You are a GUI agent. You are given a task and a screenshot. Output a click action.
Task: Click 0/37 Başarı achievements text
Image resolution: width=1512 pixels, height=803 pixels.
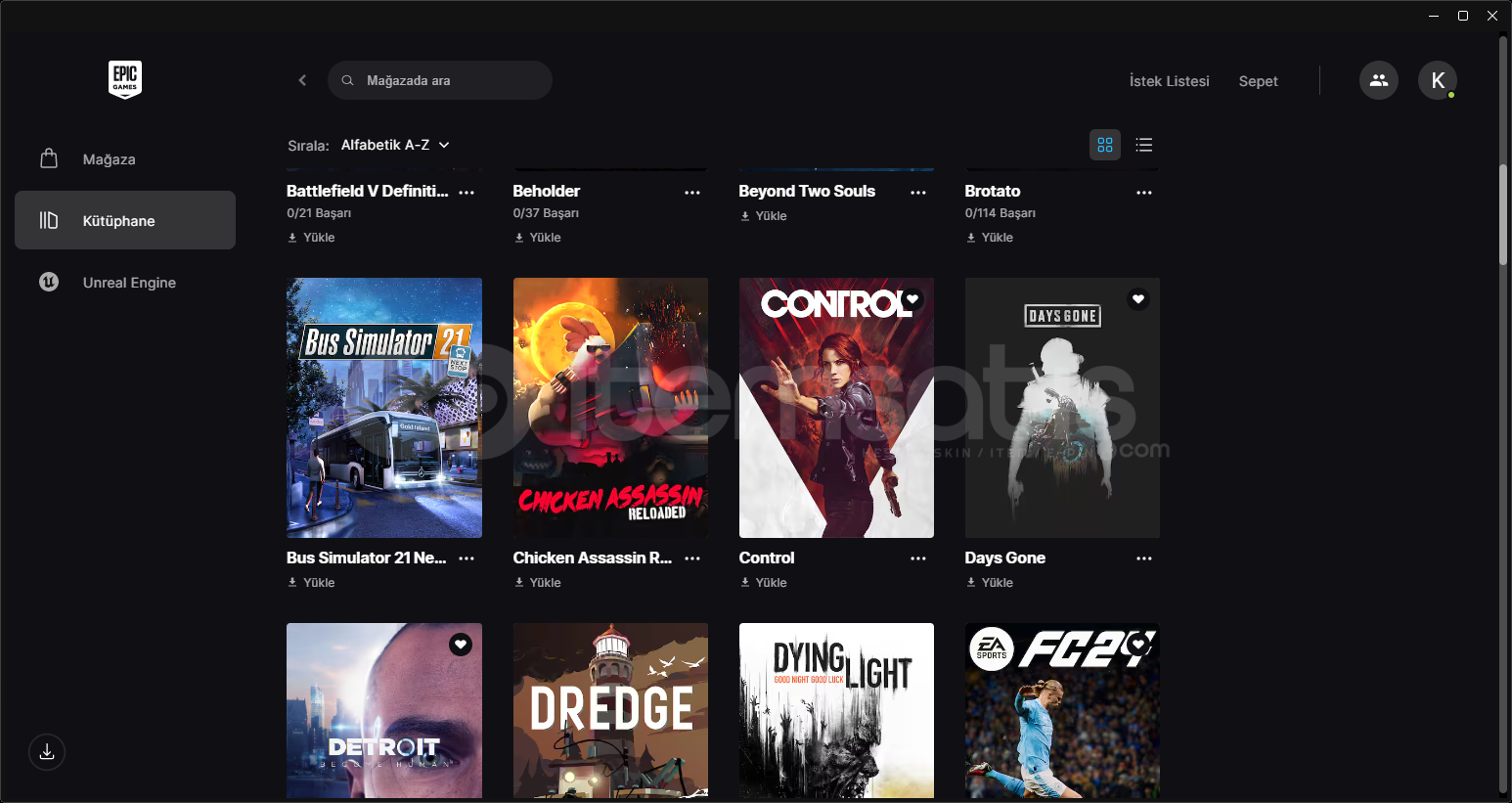546,213
